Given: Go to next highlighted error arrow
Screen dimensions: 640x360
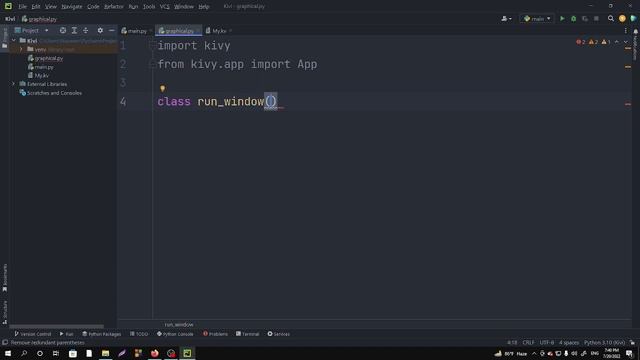Looking at the screenshot, I should tap(626, 42).
